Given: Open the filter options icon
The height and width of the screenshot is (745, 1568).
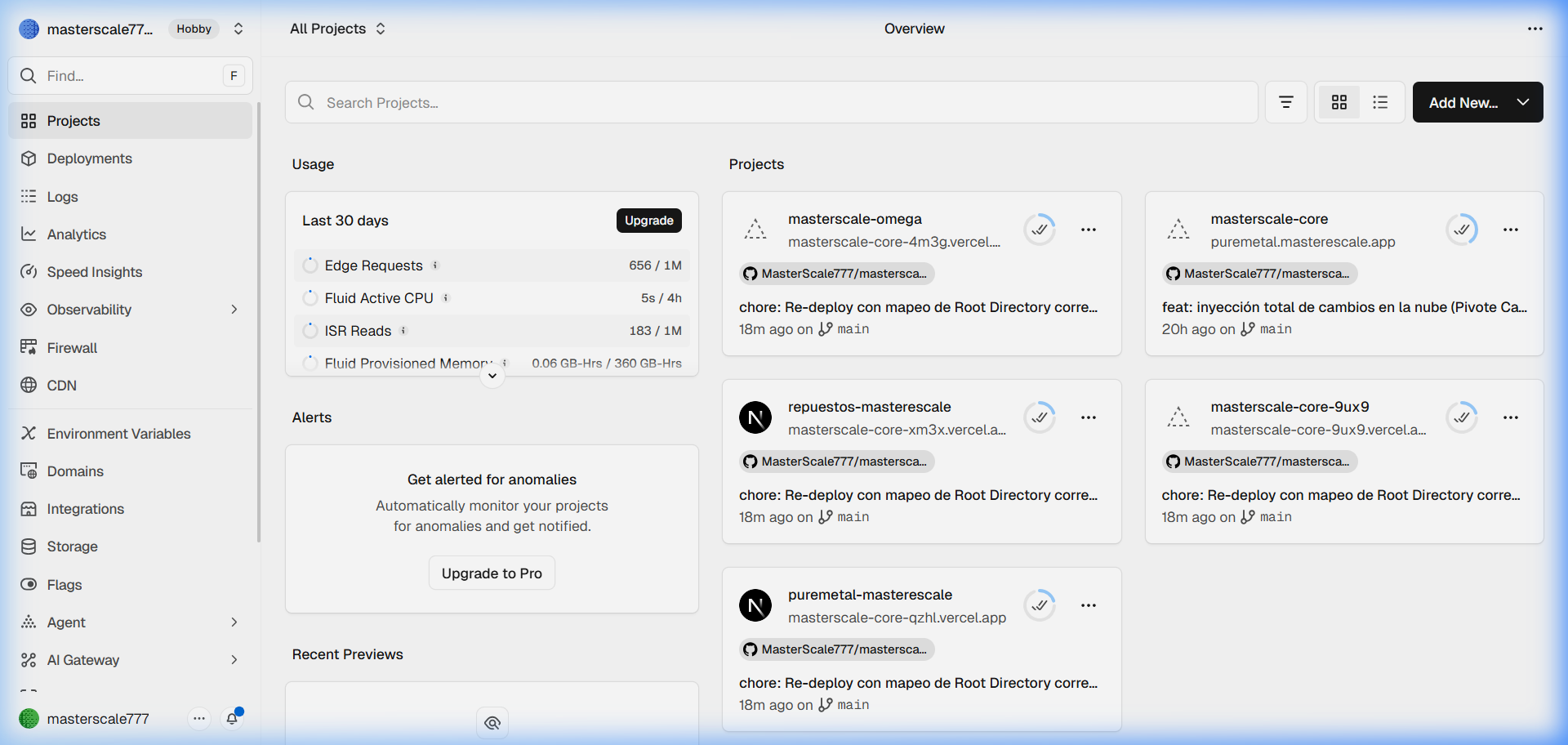Looking at the screenshot, I should coord(1286,102).
